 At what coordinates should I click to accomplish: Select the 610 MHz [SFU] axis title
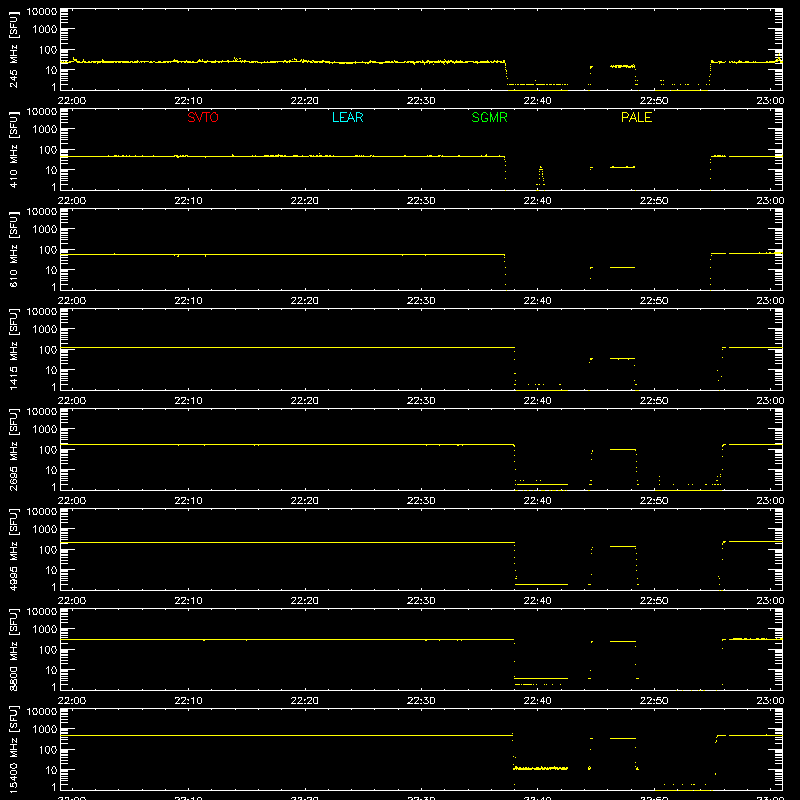pos(14,249)
